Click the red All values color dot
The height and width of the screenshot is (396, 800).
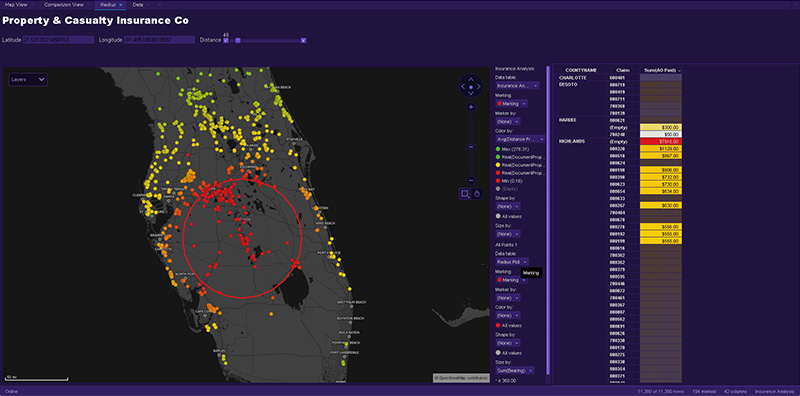498,325
